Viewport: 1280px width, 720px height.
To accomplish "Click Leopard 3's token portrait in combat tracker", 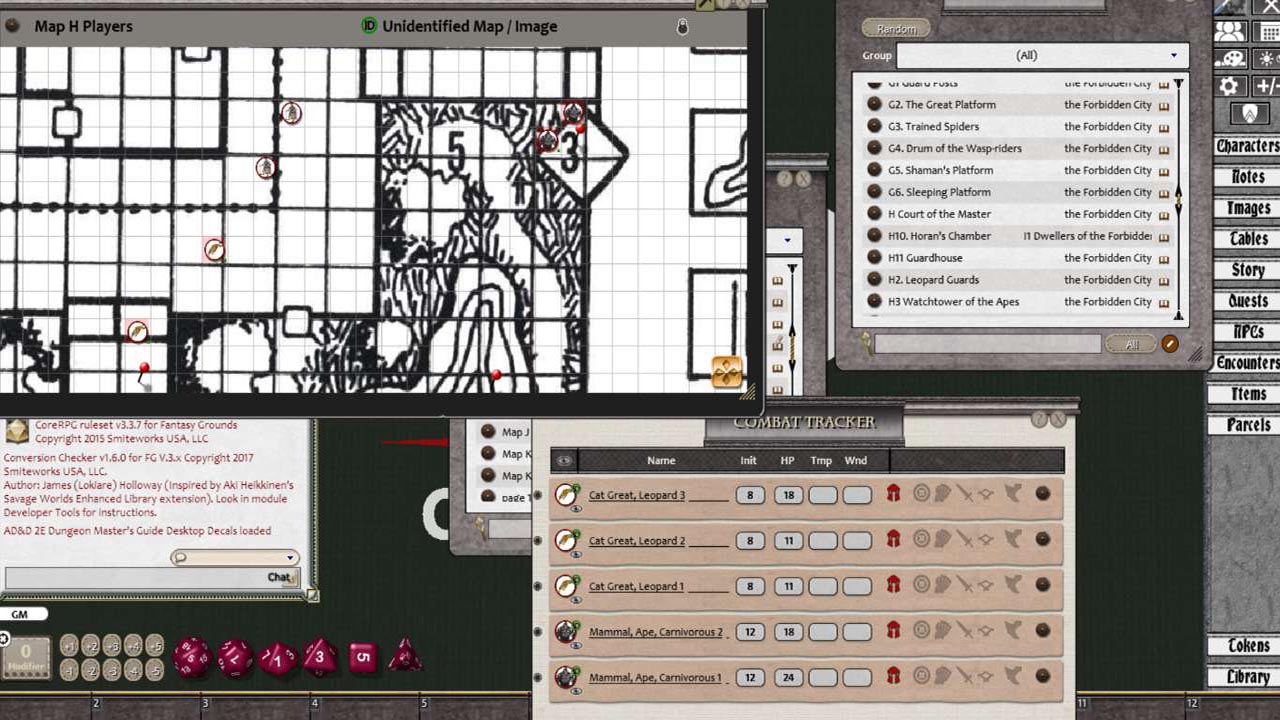I will click(x=566, y=494).
